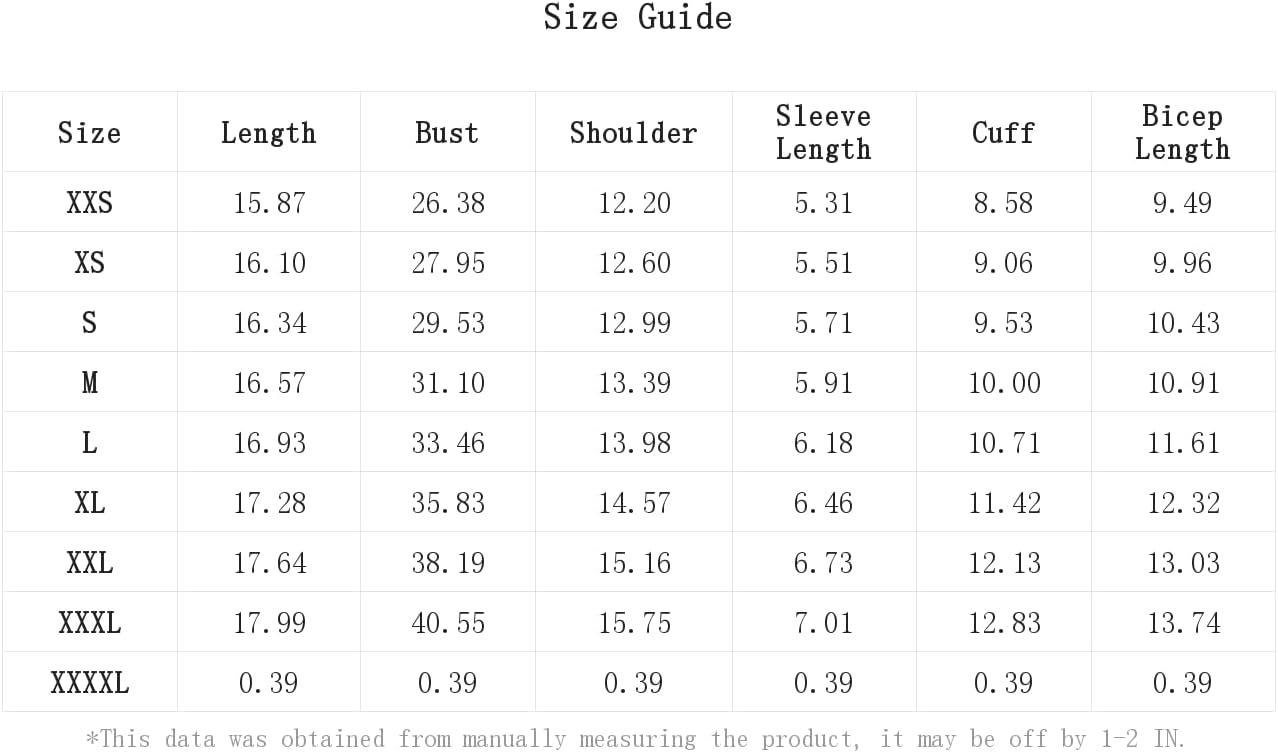
Task: Select the sleeve length value 7.01
Action: 823,623
